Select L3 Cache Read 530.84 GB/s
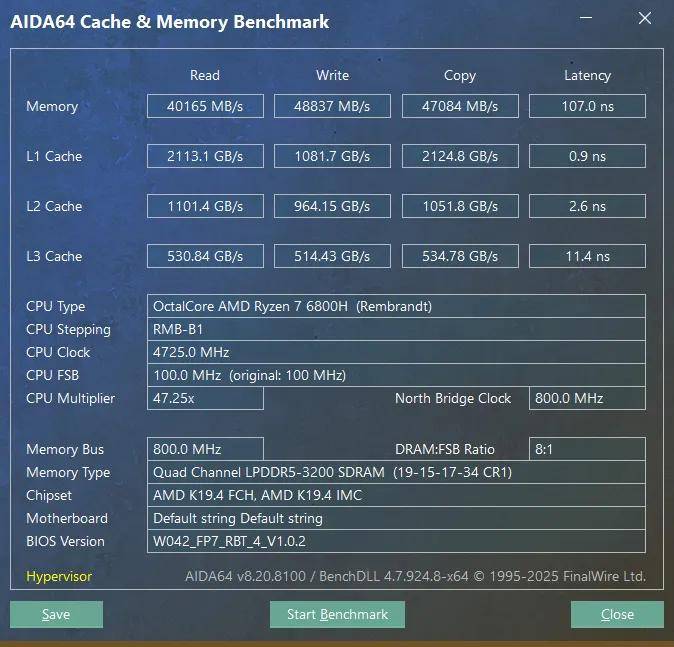 point(205,256)
